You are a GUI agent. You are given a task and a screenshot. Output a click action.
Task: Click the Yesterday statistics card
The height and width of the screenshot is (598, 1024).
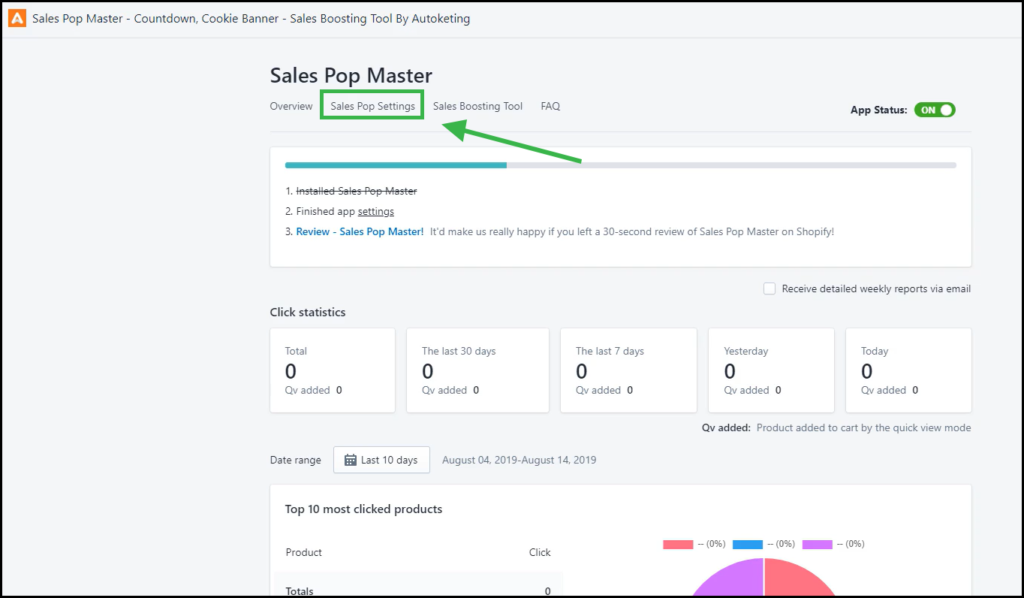click(771, 370)
